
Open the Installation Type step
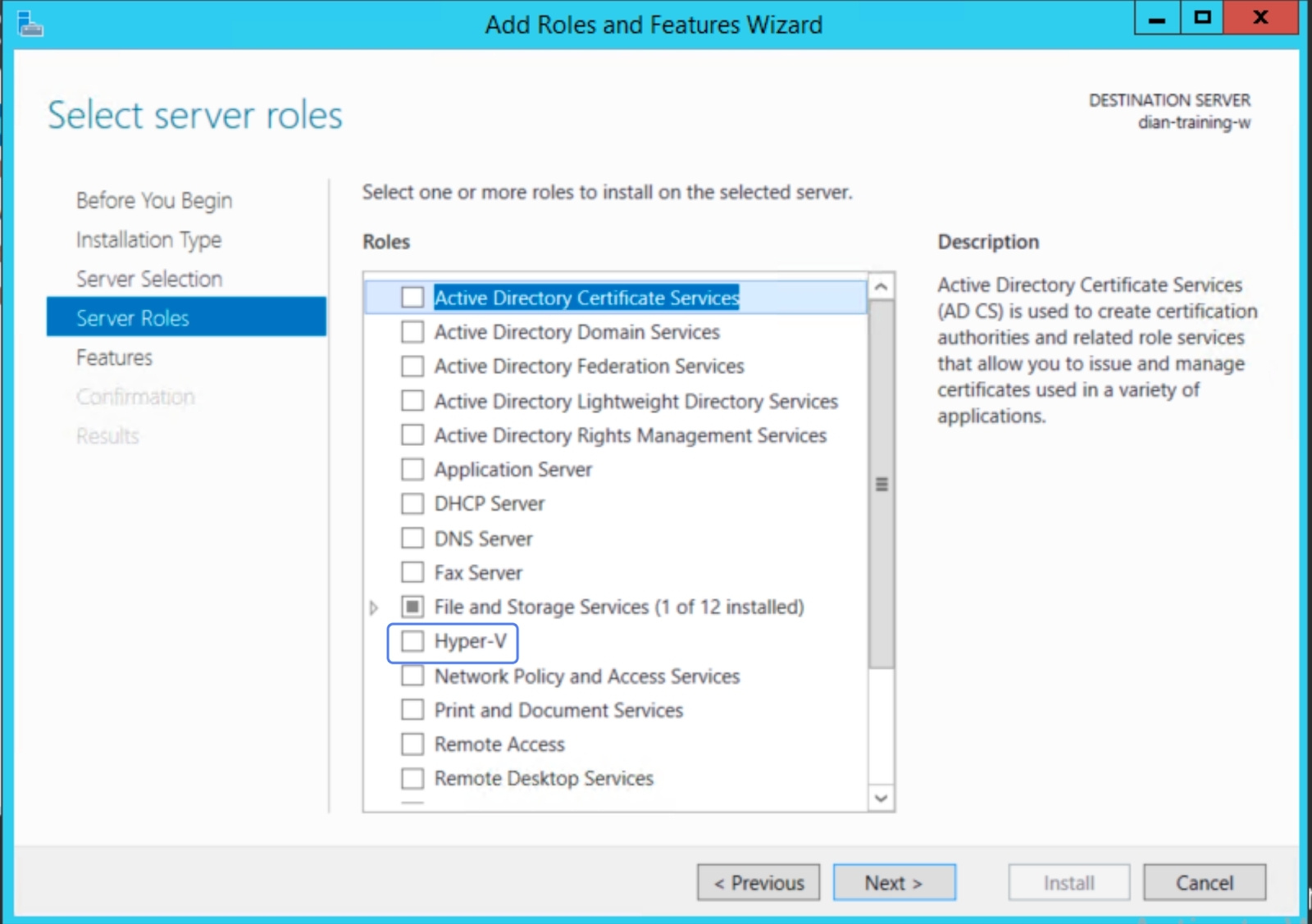(x=148, y=239)
